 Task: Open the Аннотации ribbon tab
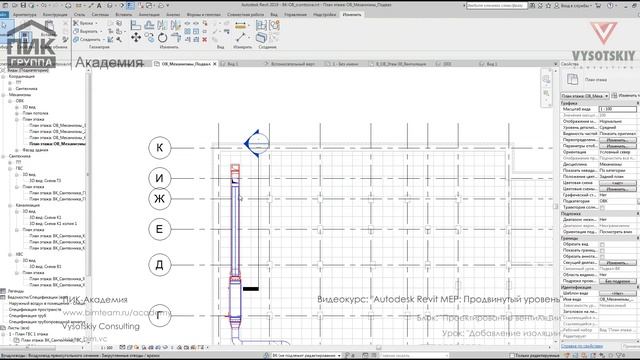149,14
